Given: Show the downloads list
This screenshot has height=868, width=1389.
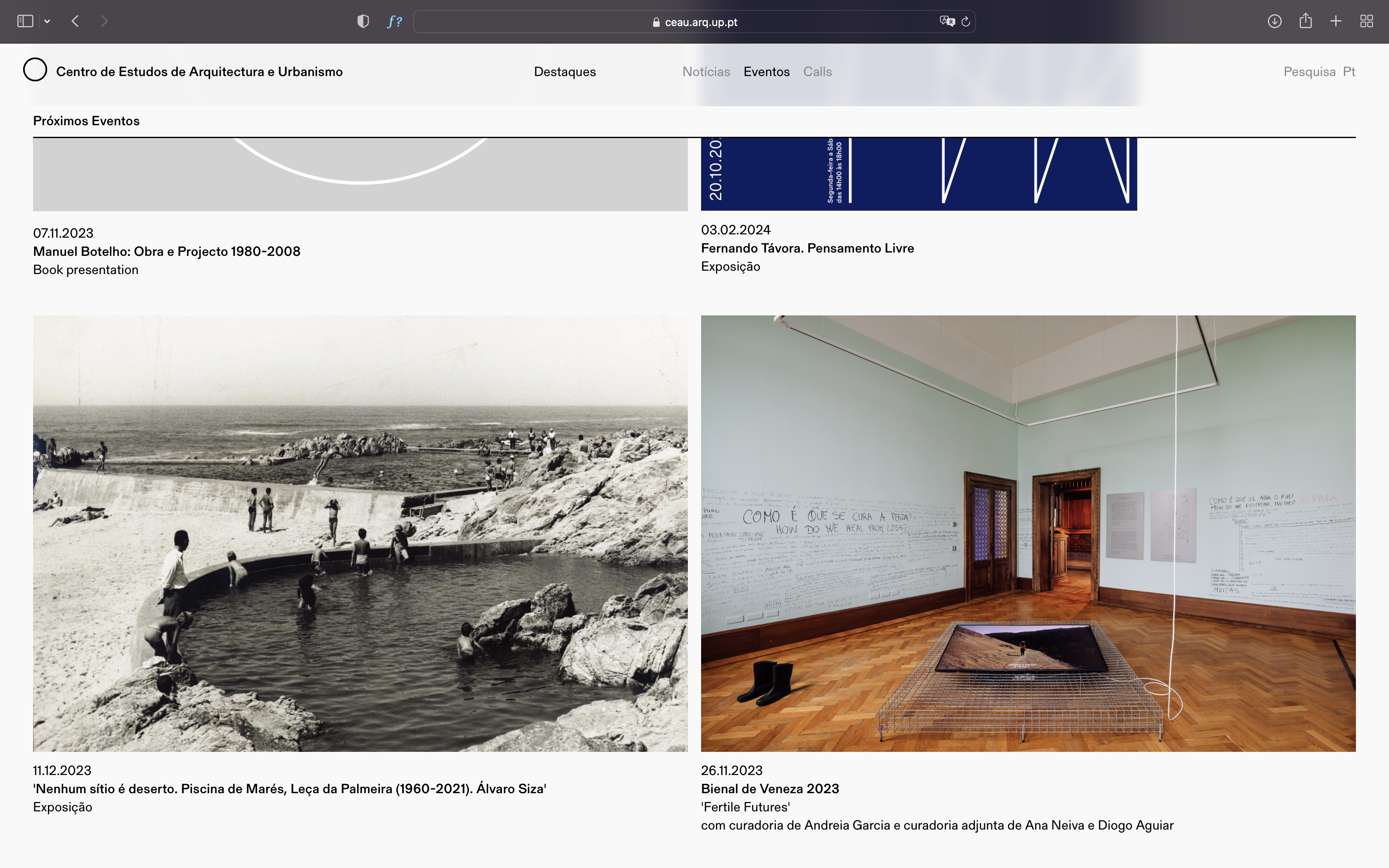Looking at the screenshot, I should click(x=1274, y=21).
